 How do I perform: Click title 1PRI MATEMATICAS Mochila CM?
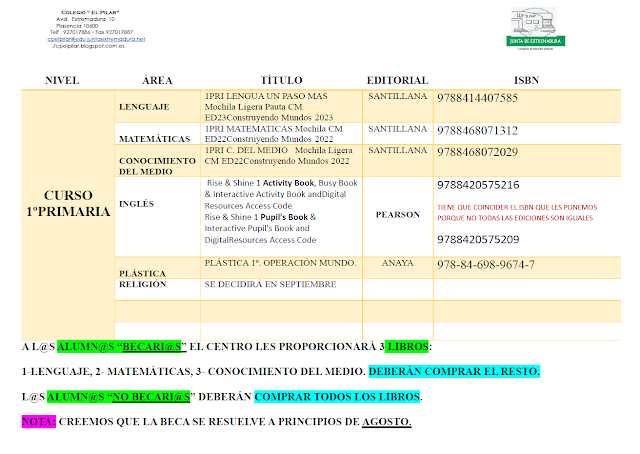pyautogui.click(x=273, y=129)
